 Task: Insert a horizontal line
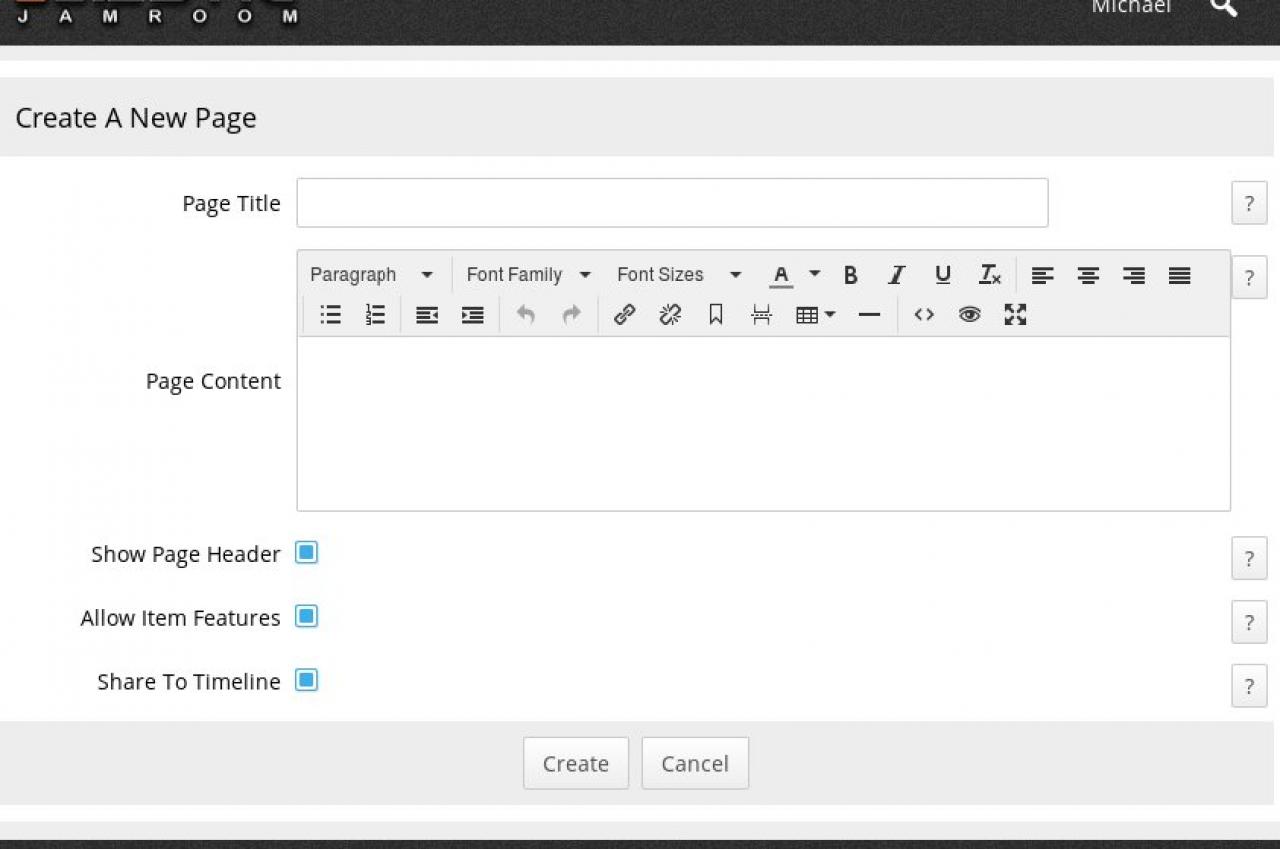click(x=869, y=315)
